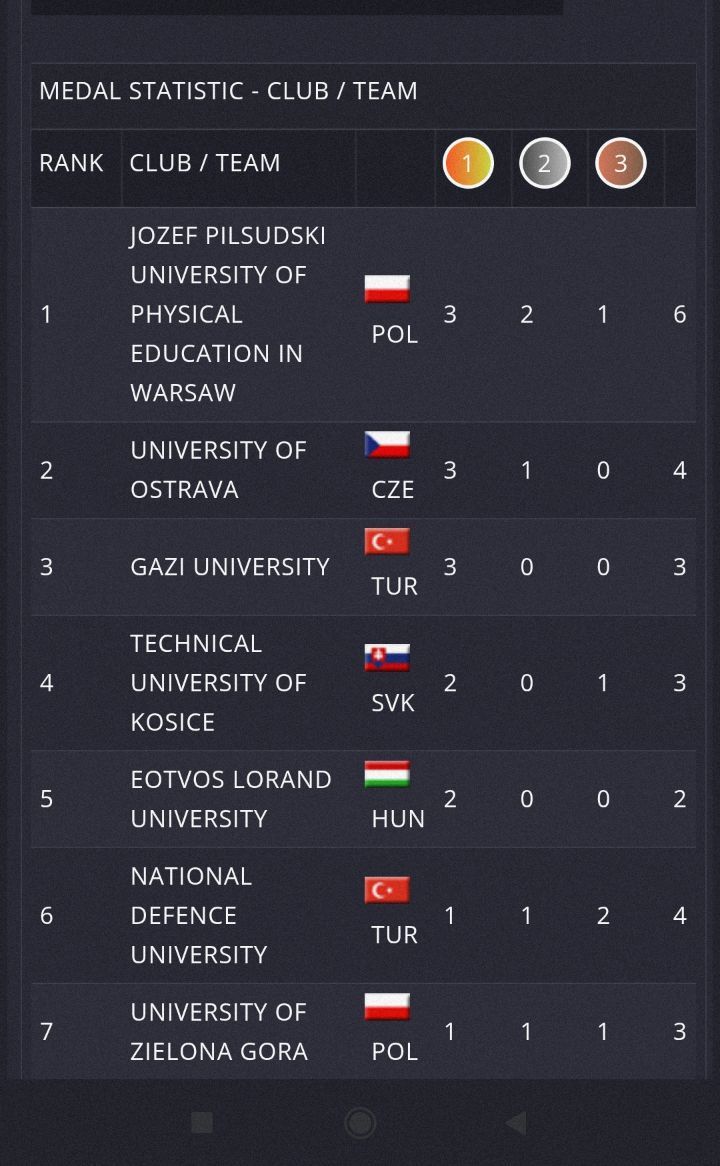Click the Slovak flag in the Kosice row

[387, 657]
